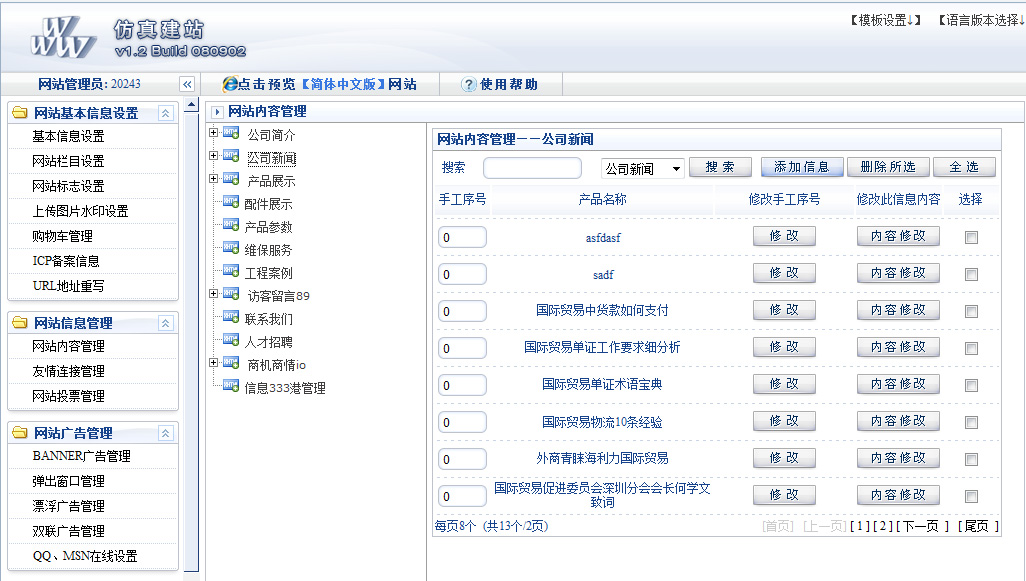Expand the 产品展示 tree node
The width and height of the screenshot is (1026, 581).
[x=213, y=179]
